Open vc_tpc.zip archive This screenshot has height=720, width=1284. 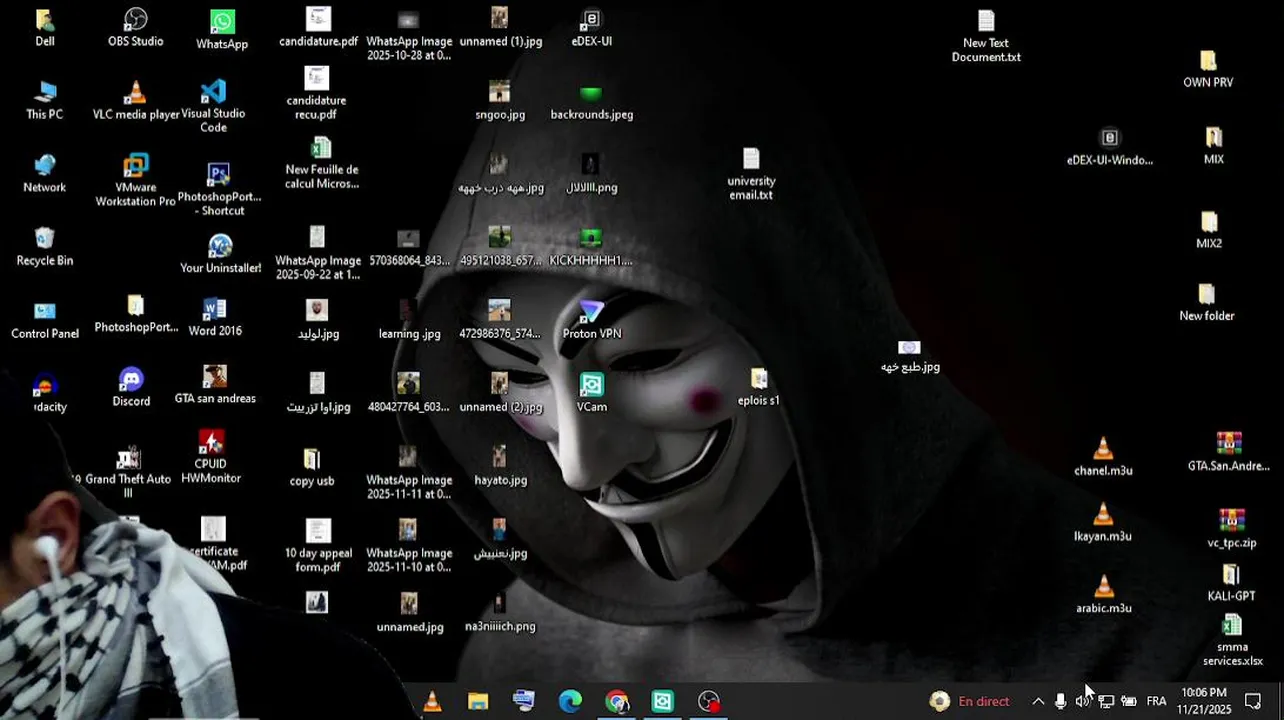(x=1232, y=529)
